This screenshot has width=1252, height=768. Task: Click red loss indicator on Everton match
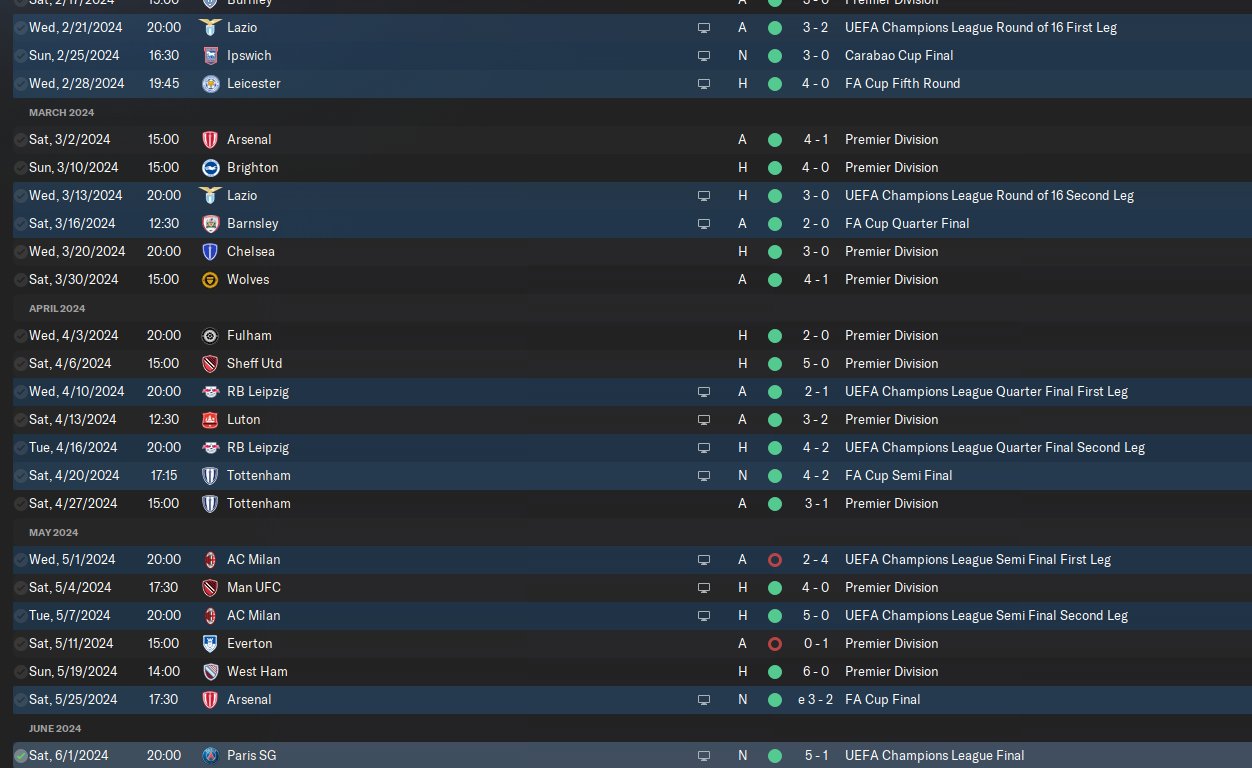774,643
